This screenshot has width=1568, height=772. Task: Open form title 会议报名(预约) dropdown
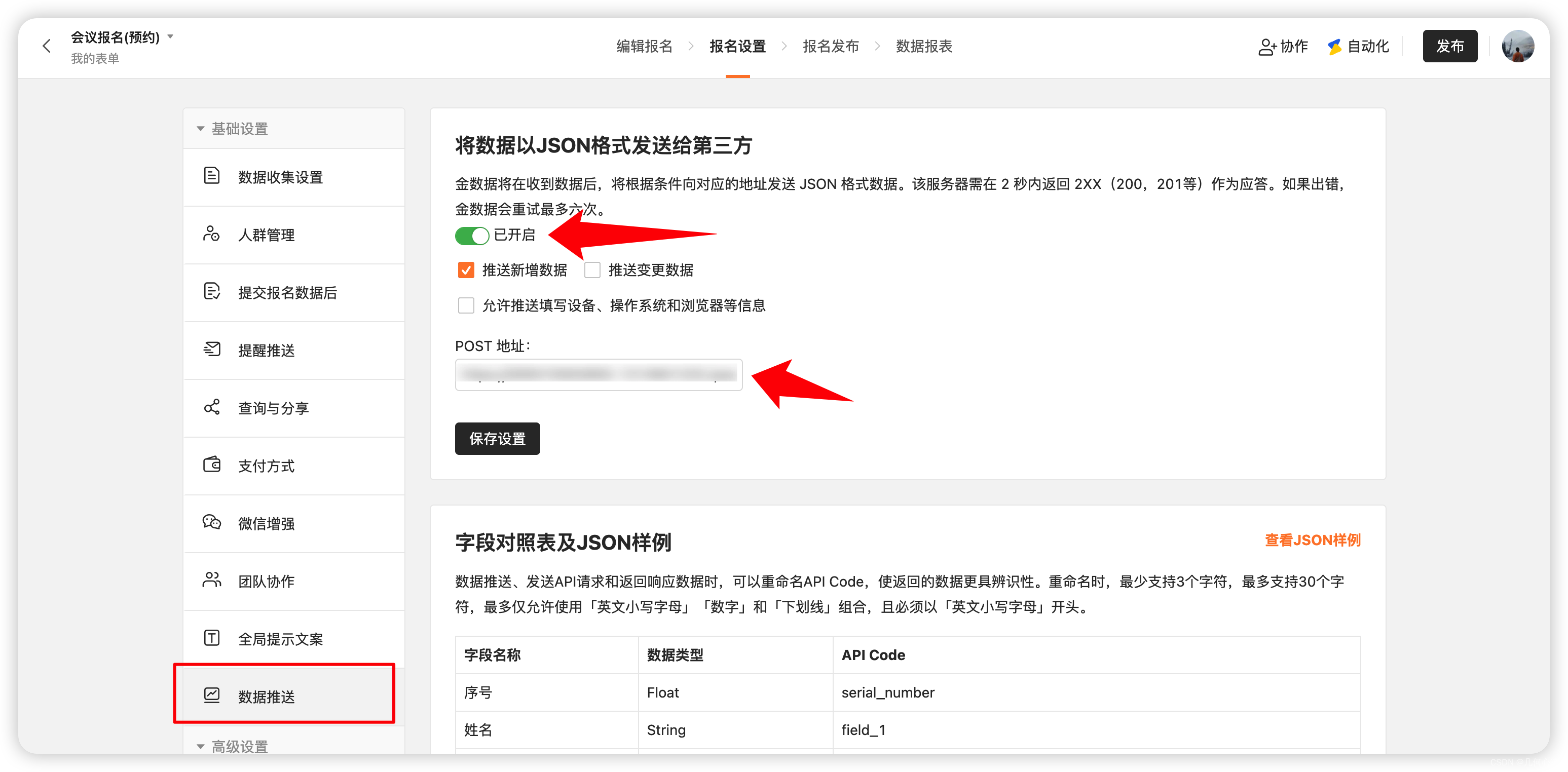(171, 36)
